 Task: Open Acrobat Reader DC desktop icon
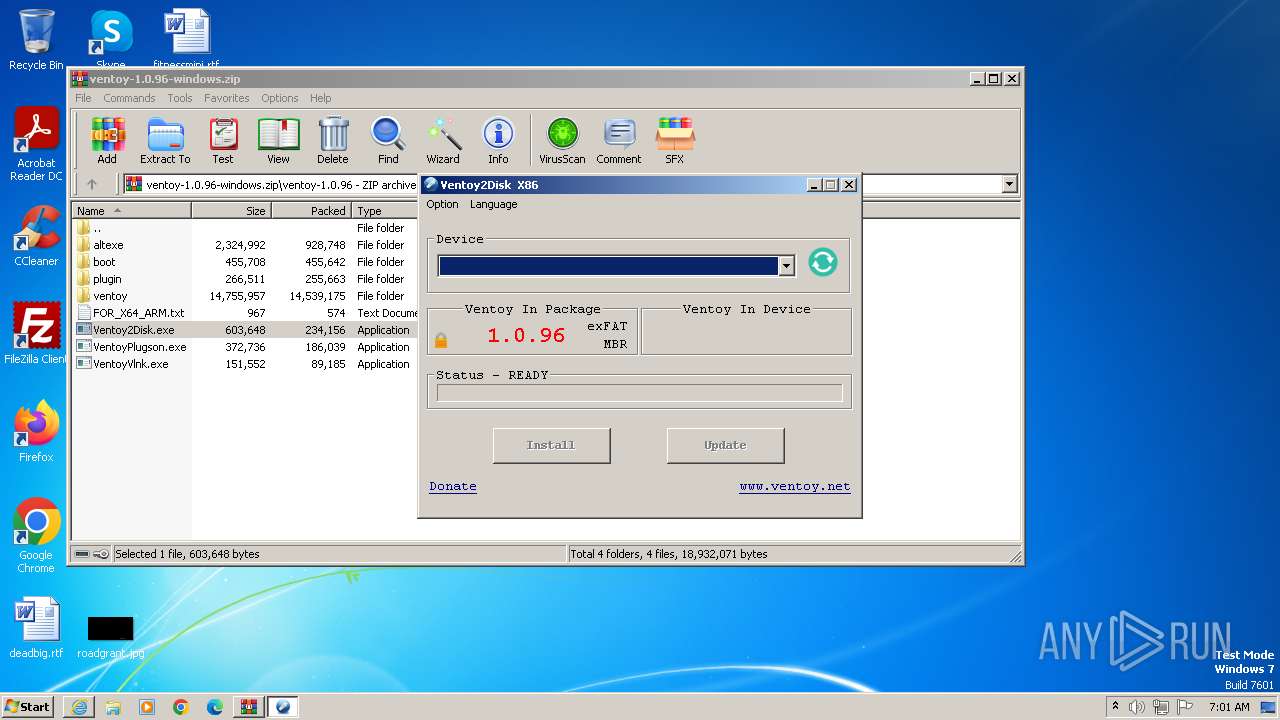36,145
